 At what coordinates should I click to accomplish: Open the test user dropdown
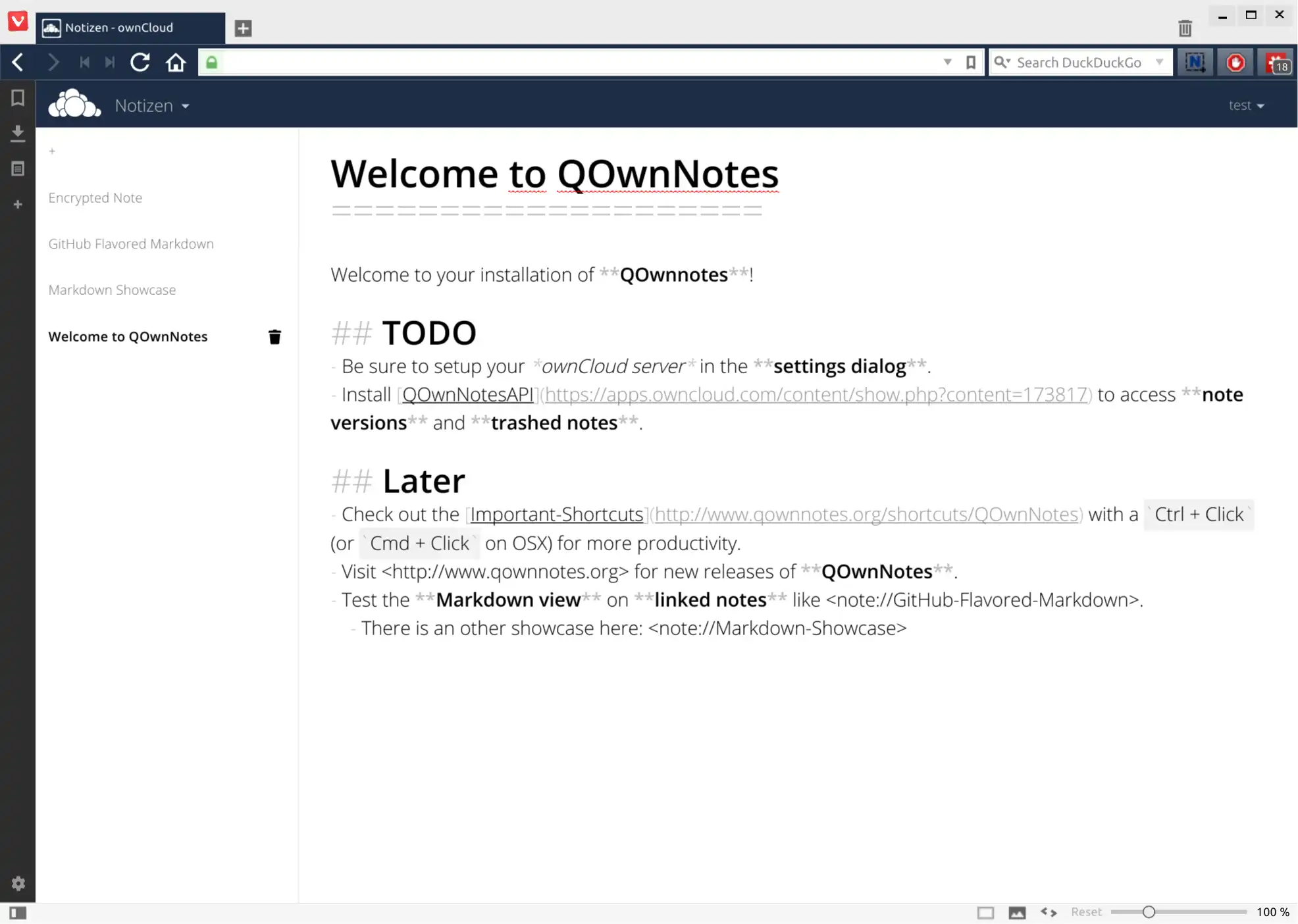[x=1246, y=105]
